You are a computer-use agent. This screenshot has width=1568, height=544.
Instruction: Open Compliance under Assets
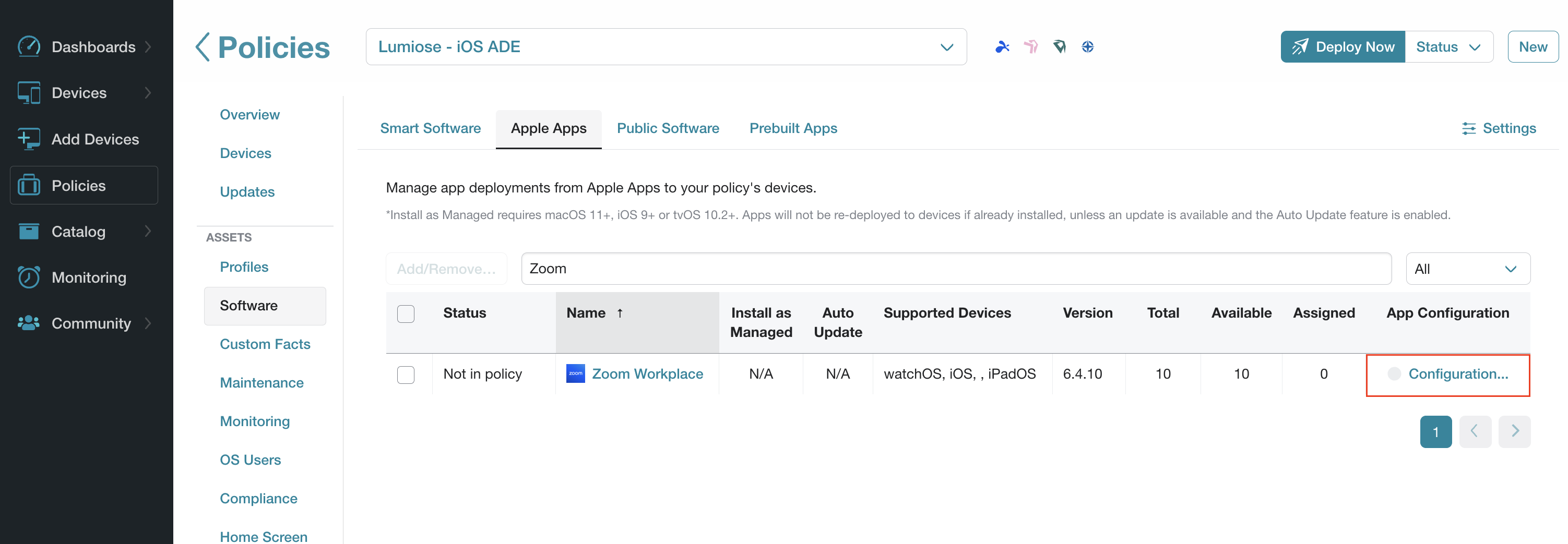pos(259,499)
